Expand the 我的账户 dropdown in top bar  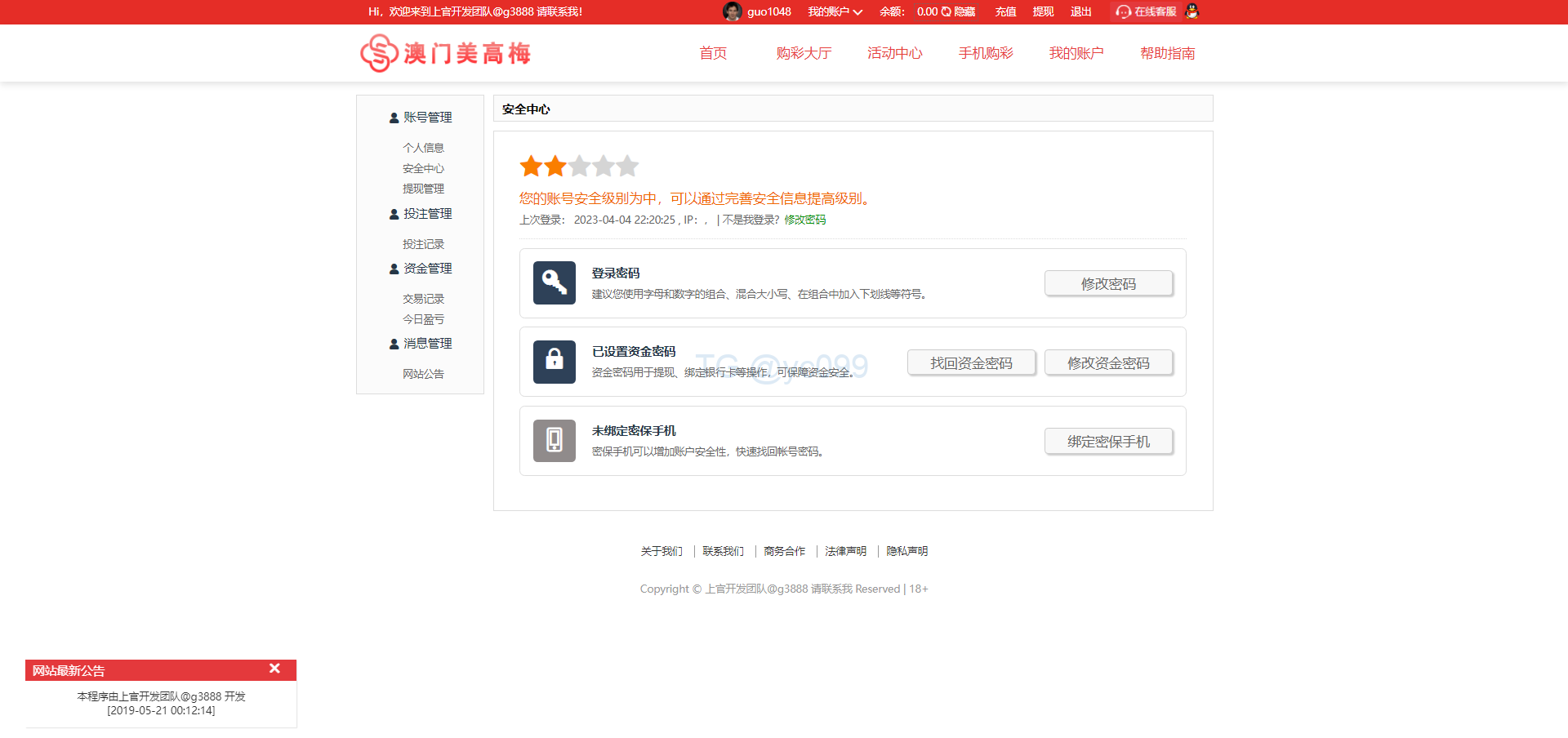point(835,11)
